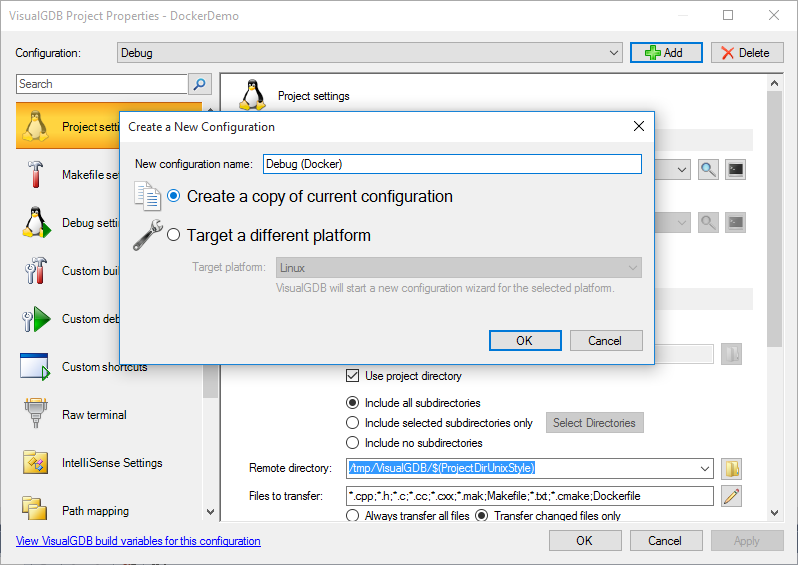Image resolution: width=798 pixels, height=565 pixels.
Task: Open Path mapping folders icon
Action: tap(34, 508)
